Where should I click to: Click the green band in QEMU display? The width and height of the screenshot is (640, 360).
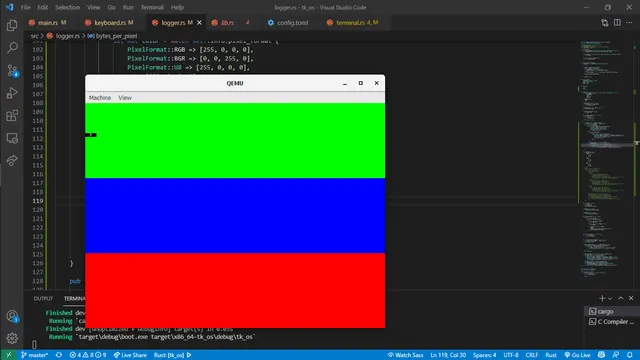click(235, 140)
